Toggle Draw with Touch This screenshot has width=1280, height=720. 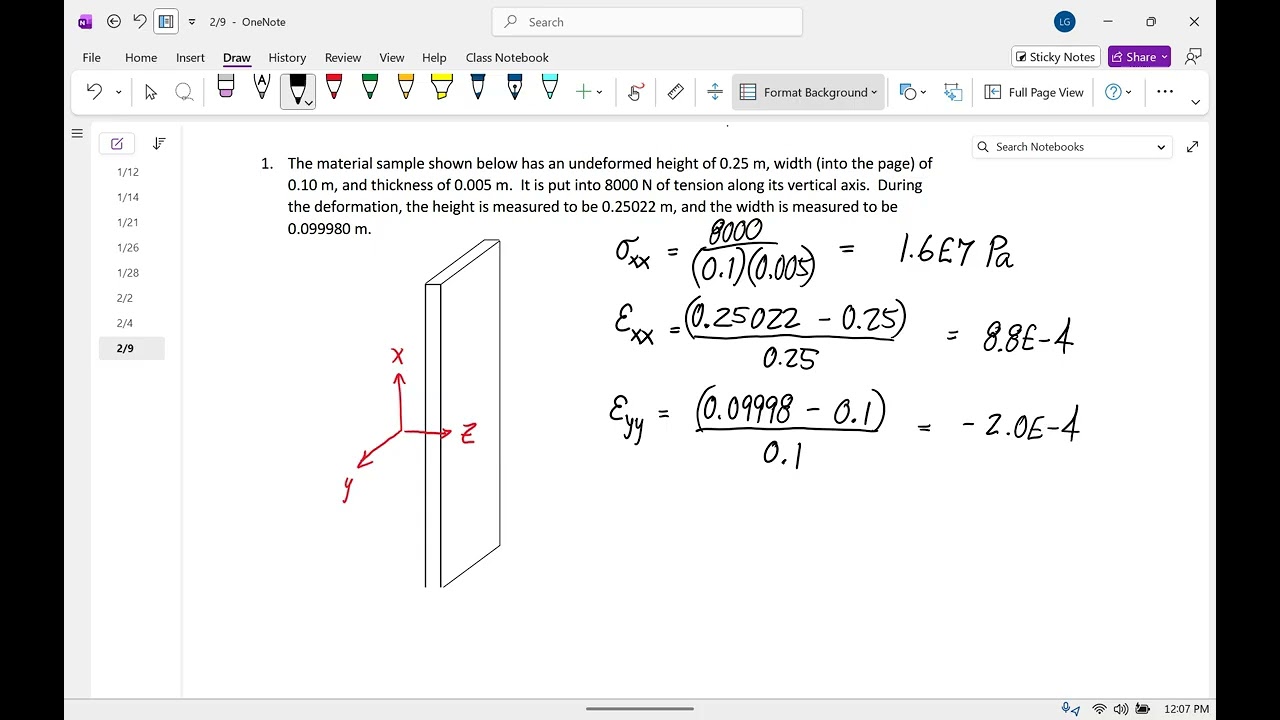635,92
